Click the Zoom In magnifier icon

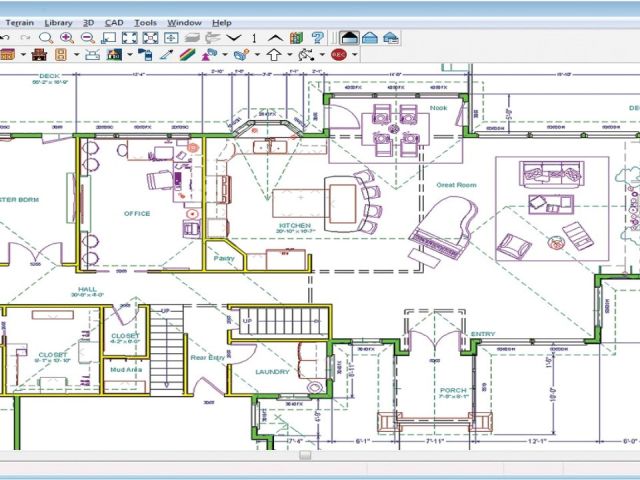click(66, 38)
